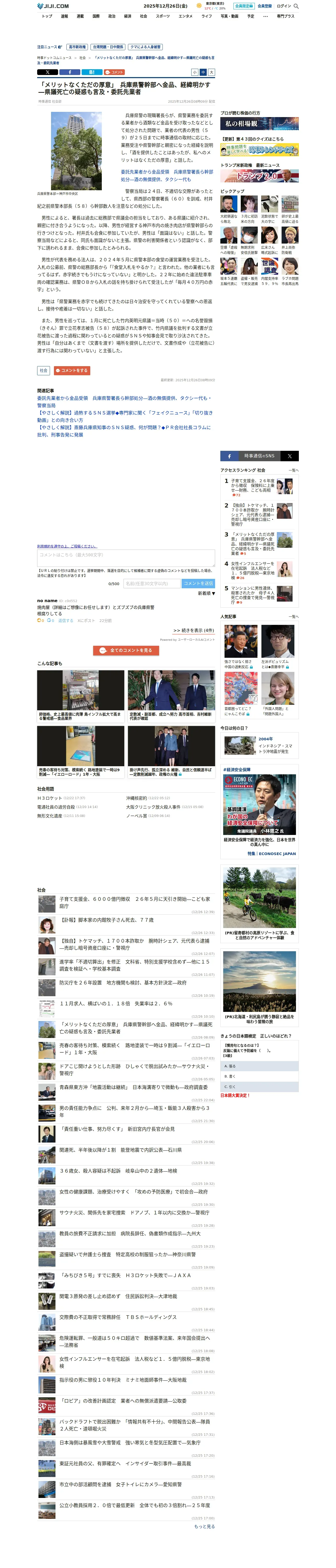Open the 国際 navigation tab
Image resolution: width=336 pixels, height=1568 pixels.
pos(96,16)
